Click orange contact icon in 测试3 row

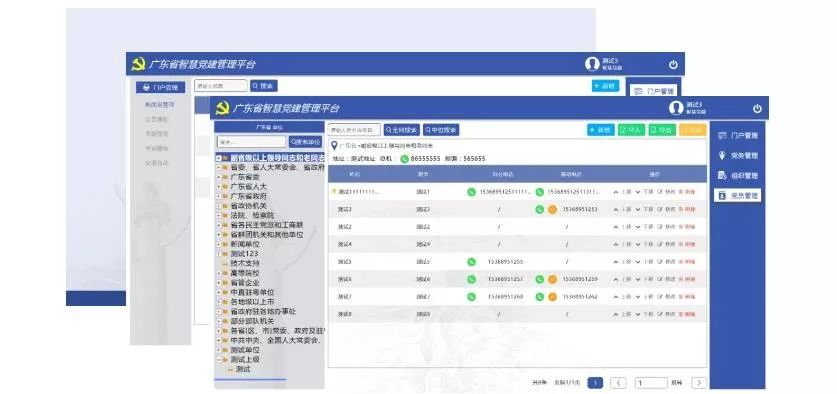pos(552,209)
